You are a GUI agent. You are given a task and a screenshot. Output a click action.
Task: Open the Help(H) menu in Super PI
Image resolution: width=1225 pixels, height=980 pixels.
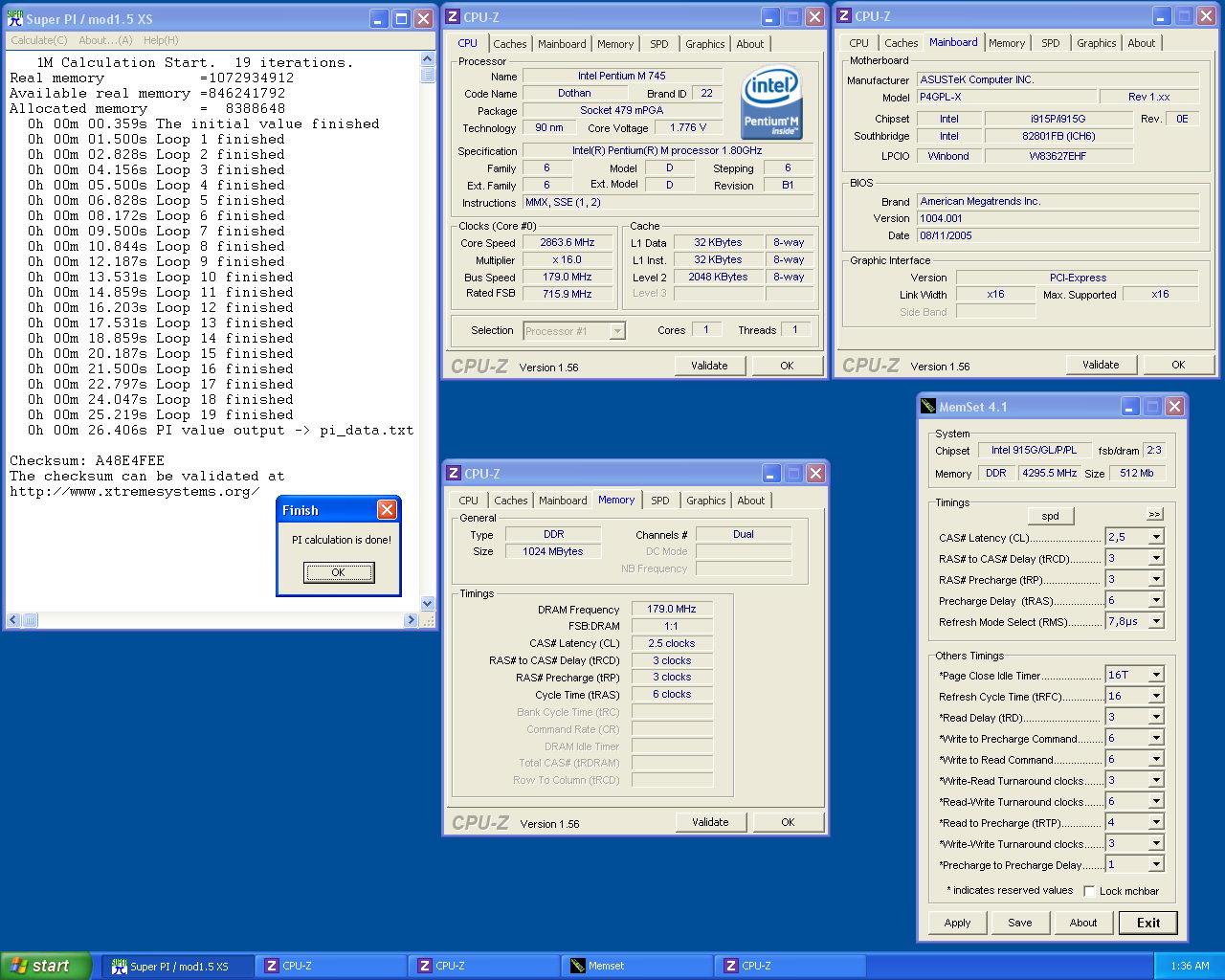pyautogui.click(x=161, y=40)
